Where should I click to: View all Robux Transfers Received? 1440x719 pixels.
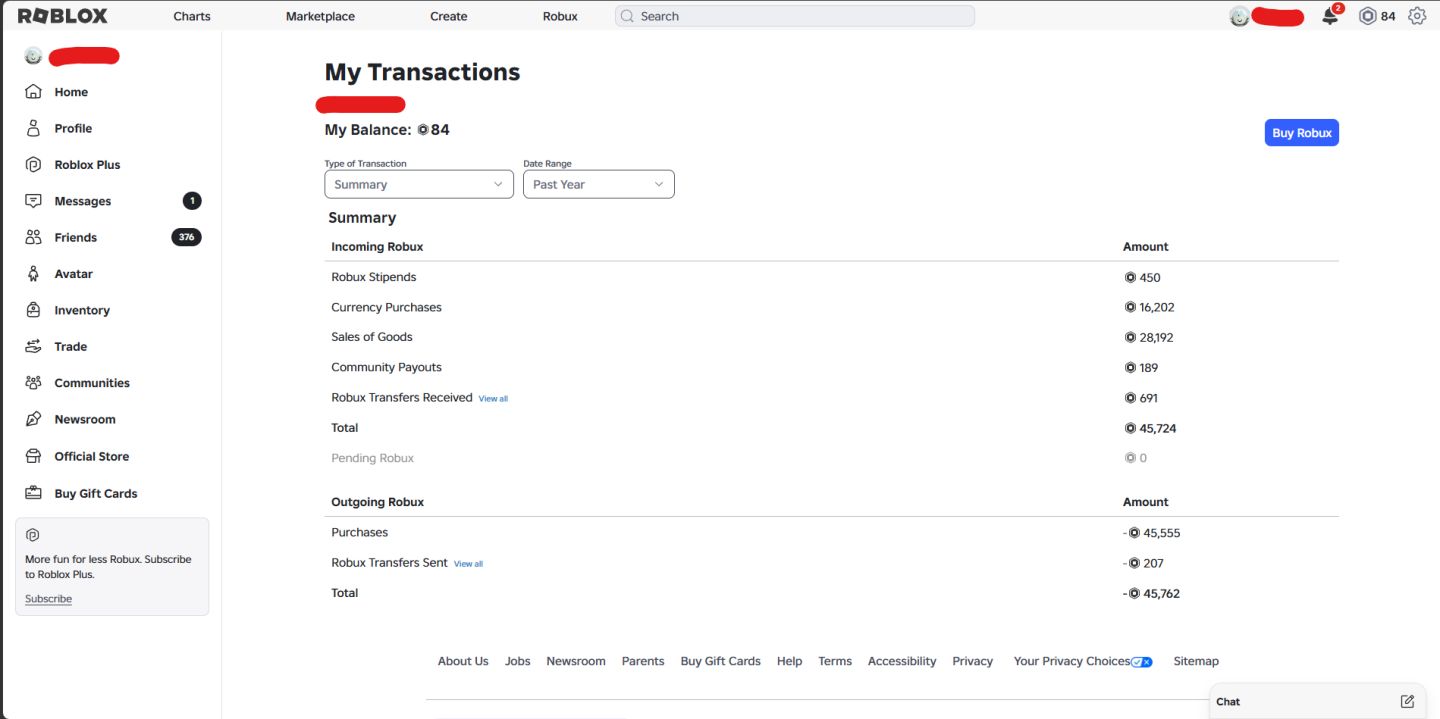[x=493, y=399]
